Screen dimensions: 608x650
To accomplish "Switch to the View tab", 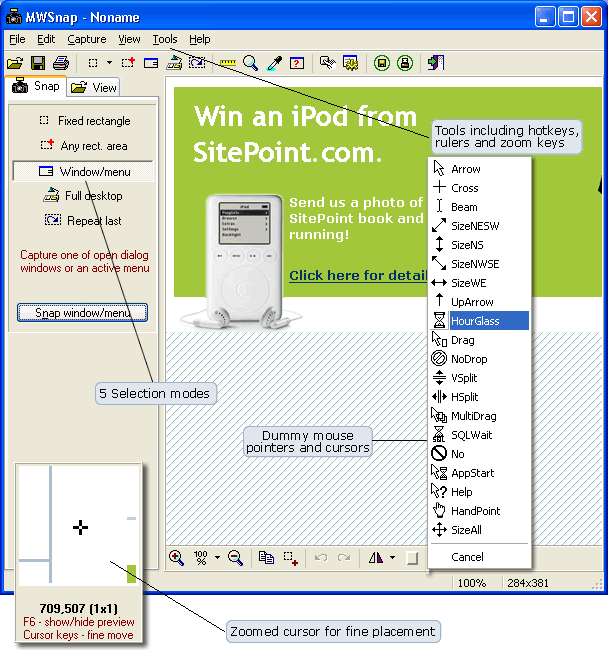I will pyautogui.click(x=94, y=87).
